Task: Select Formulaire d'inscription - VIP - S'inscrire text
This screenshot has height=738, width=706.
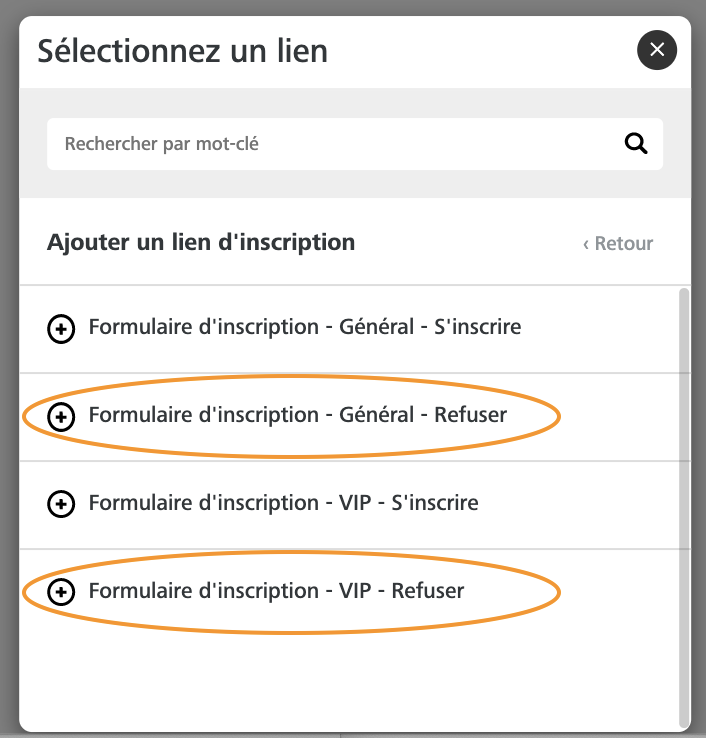Action: pos(284,503)
